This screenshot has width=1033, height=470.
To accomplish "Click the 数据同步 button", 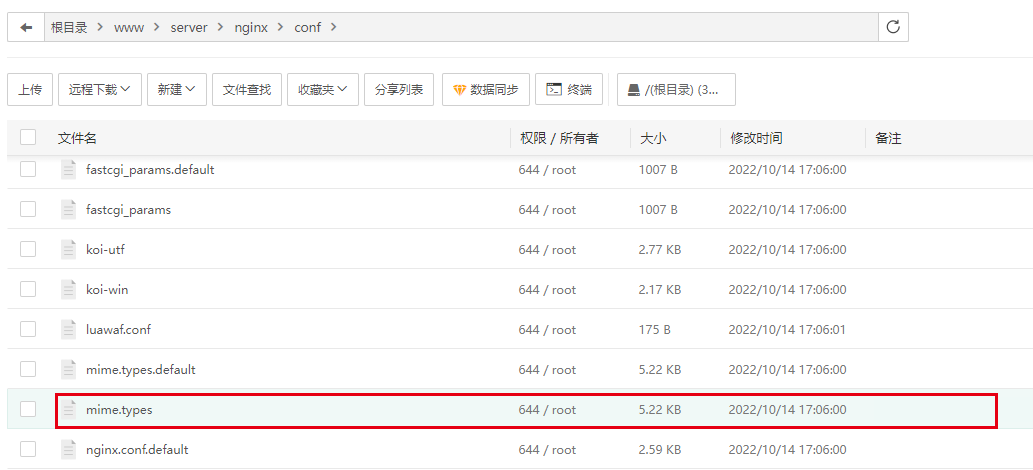I will click(485, 90).
